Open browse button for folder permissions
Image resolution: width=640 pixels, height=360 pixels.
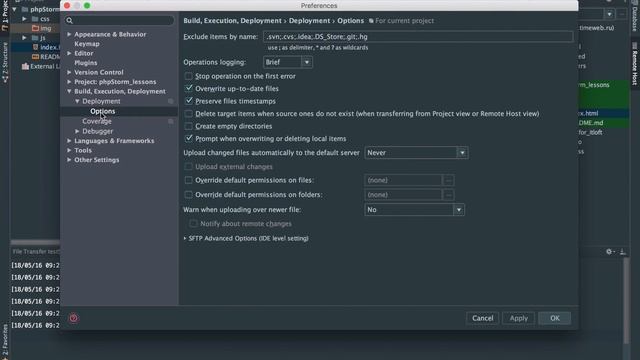tap(448, 195)
